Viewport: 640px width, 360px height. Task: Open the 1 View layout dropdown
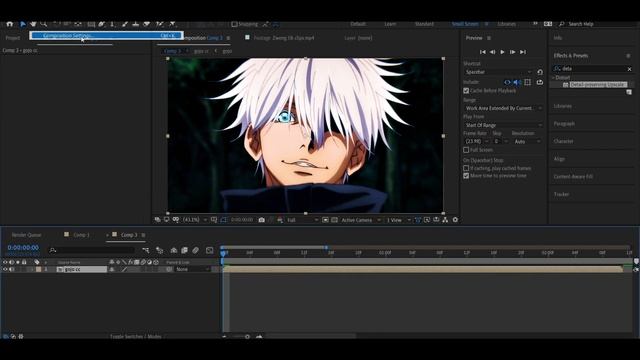(x=398, y=220)
